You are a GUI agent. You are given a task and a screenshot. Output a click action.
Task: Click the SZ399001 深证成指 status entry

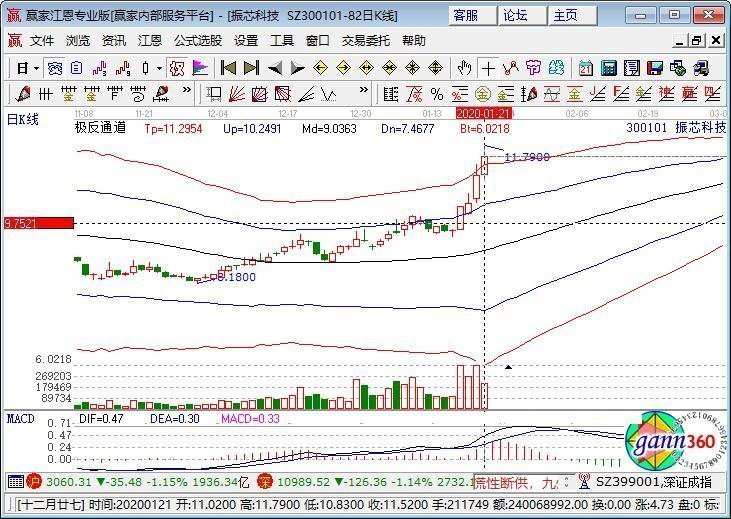click(654, 482)
